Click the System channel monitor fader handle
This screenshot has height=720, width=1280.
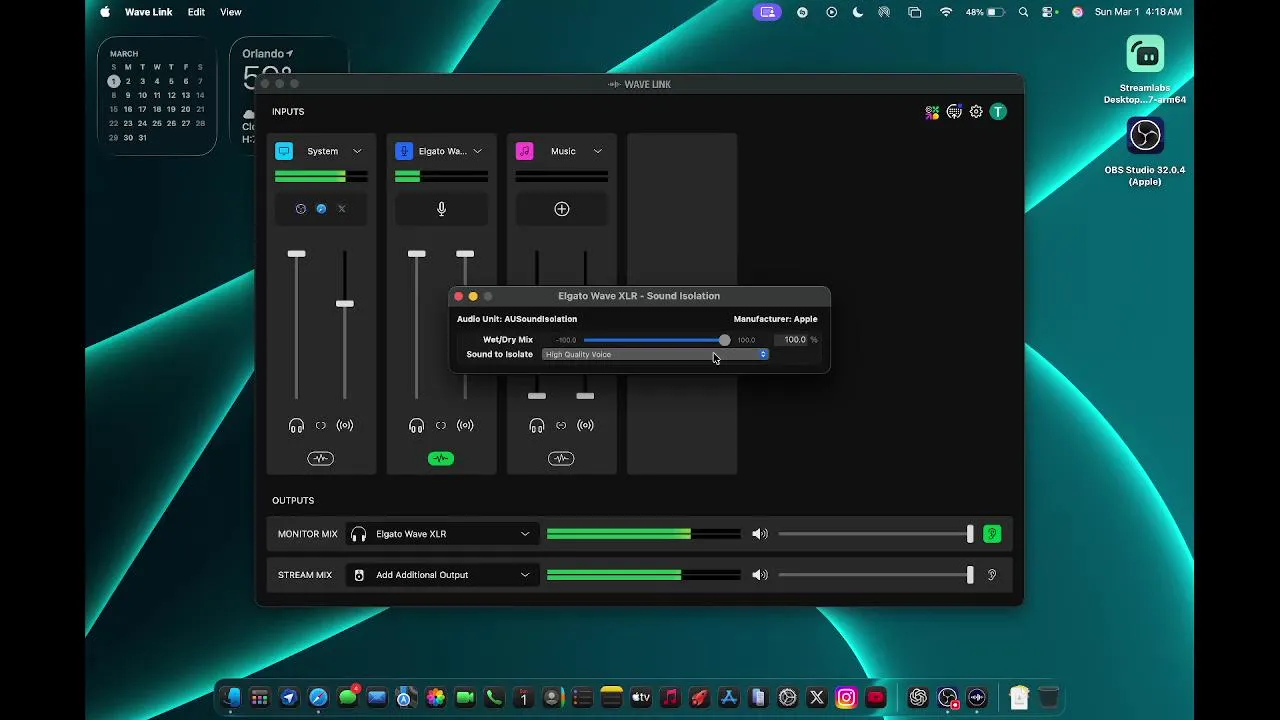296,254
